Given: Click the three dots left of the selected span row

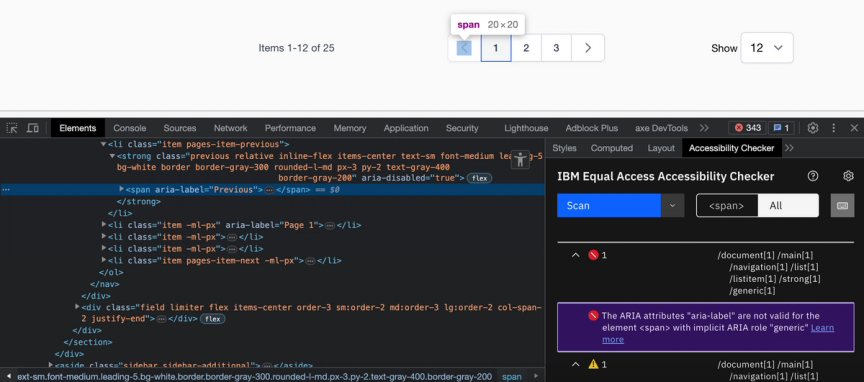Looking at the screenshot, I should [6, 190].
